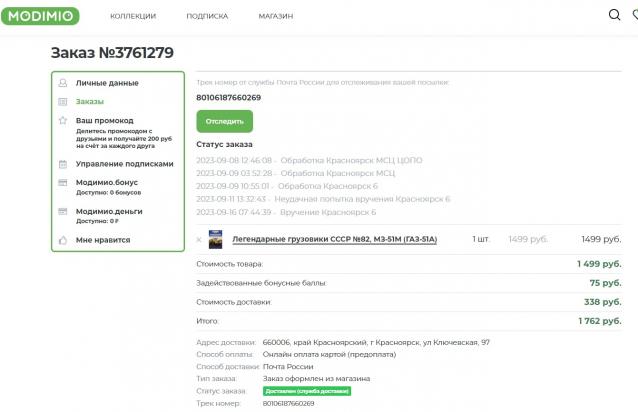Click the MODIMIO logo
This screenshot has width=638, height=412.
pos(40,16)
